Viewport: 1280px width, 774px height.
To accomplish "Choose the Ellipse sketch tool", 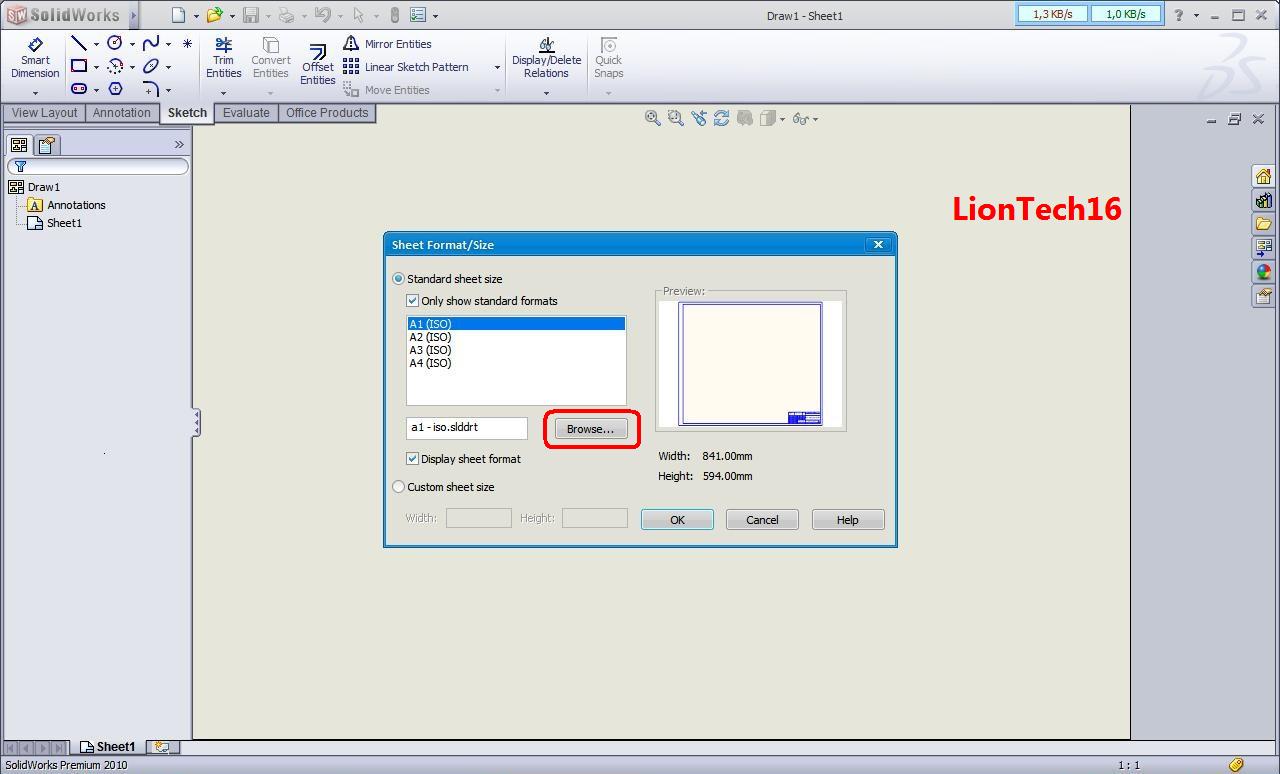I will 151,66.
